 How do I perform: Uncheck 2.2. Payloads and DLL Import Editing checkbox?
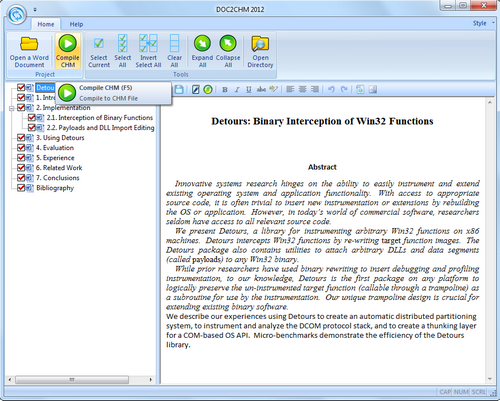click(32, 127)
